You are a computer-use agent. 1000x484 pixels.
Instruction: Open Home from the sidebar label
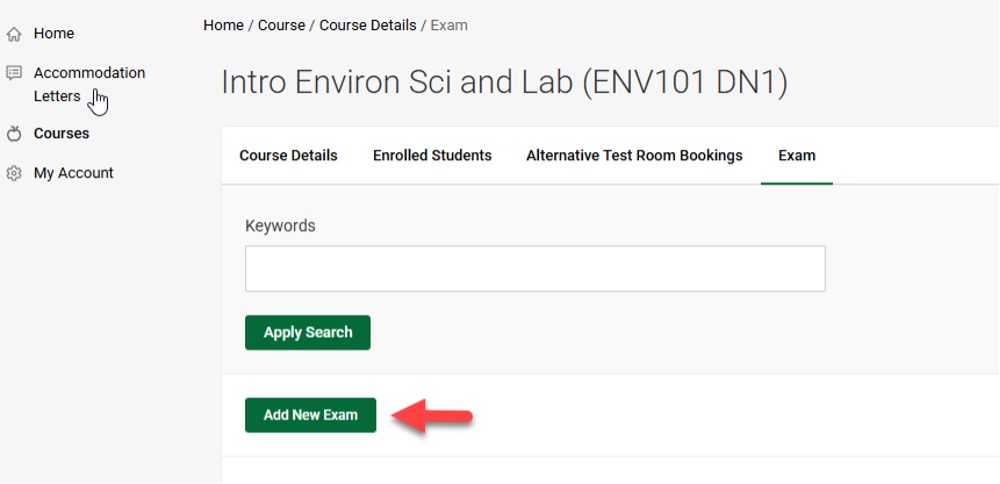click(x=54, y=34)
